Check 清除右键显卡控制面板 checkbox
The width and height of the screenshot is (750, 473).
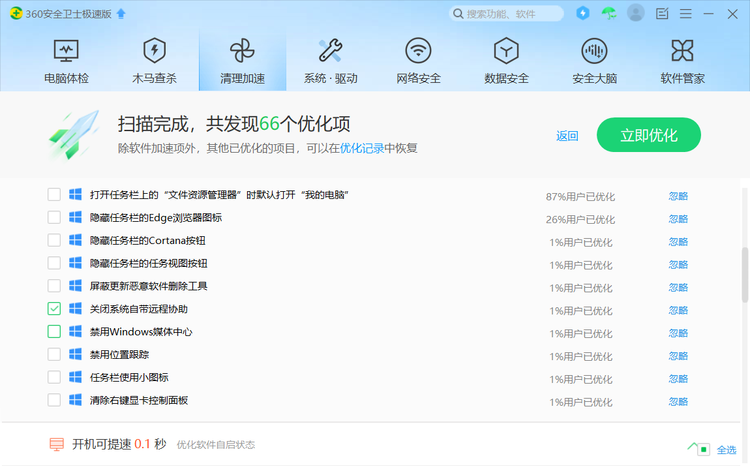pyautogui.click(x=54, y=400)
